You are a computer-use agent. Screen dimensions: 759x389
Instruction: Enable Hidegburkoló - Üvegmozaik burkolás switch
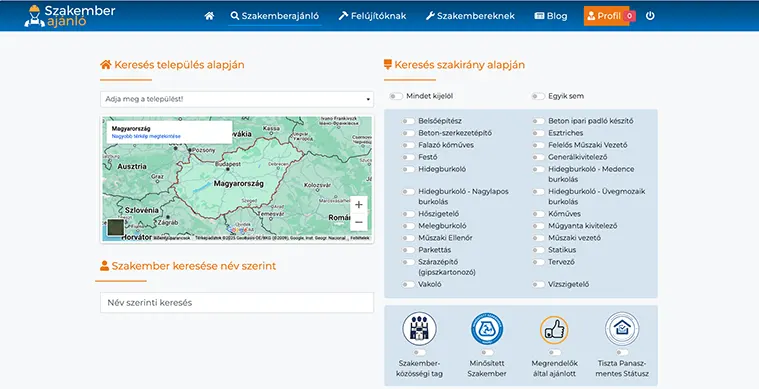pyautogui.click(x=538, y=192)
